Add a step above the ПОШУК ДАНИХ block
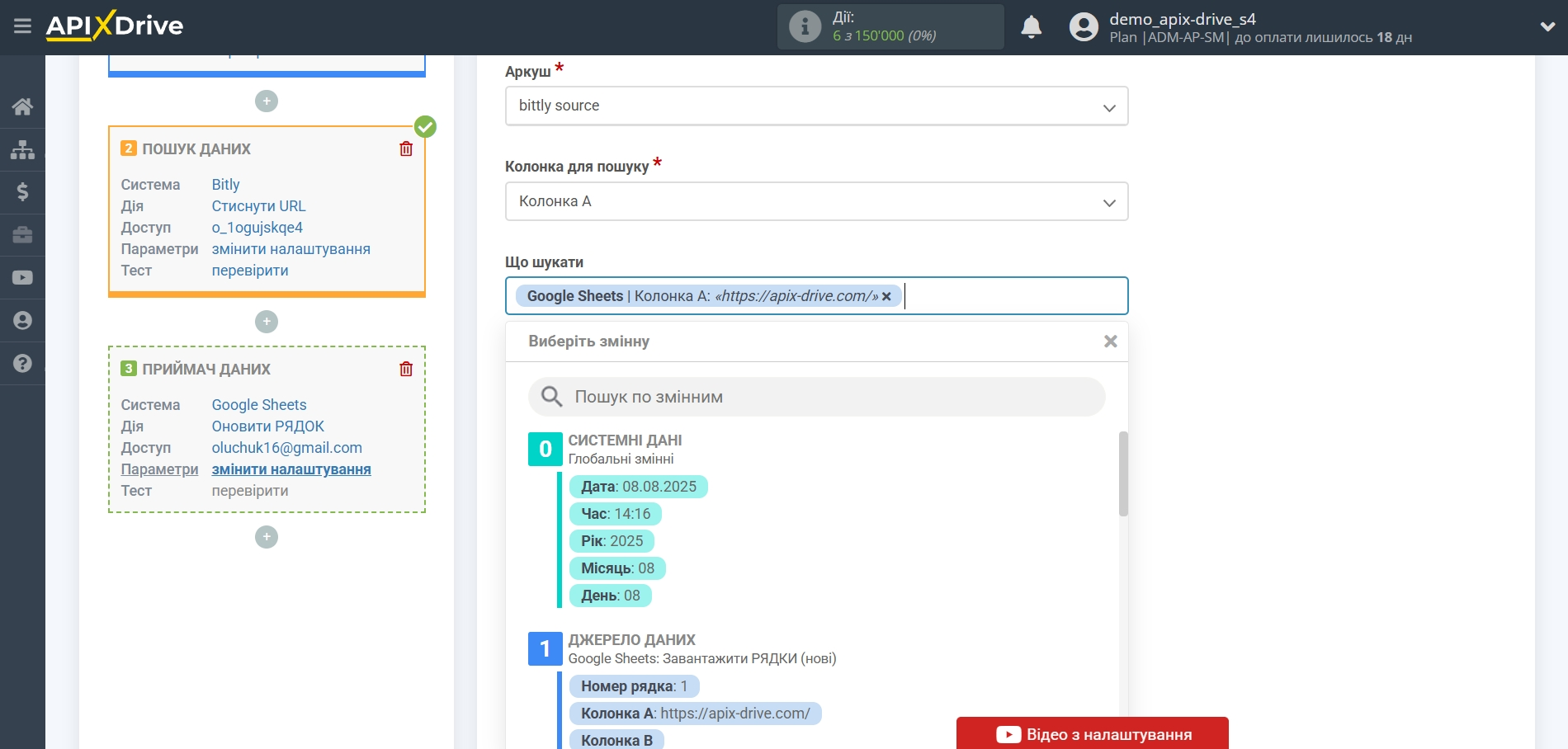The image size is (1568, 749). point(267,101)
